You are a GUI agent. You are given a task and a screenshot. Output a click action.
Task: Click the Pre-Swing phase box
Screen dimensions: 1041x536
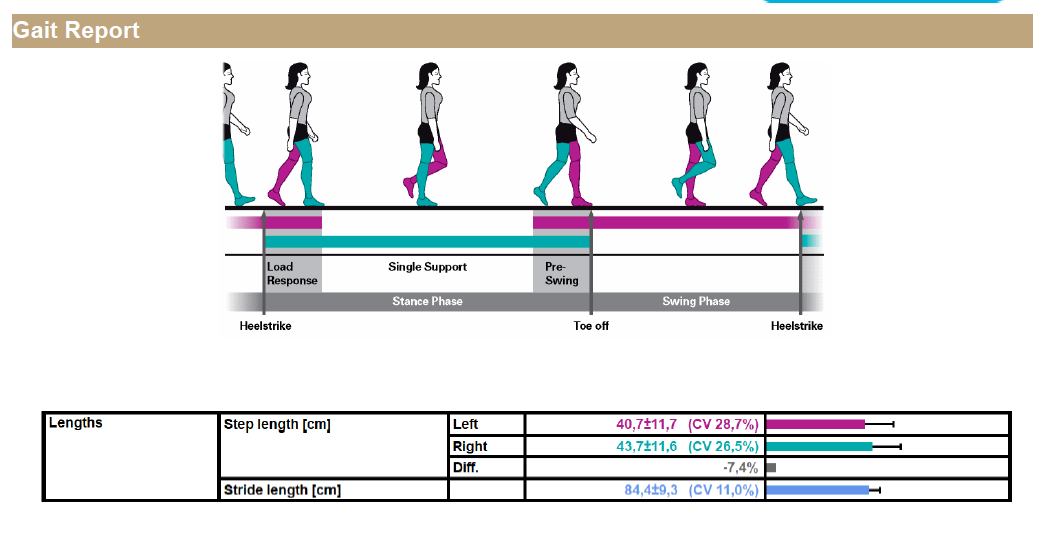(561, 274)
